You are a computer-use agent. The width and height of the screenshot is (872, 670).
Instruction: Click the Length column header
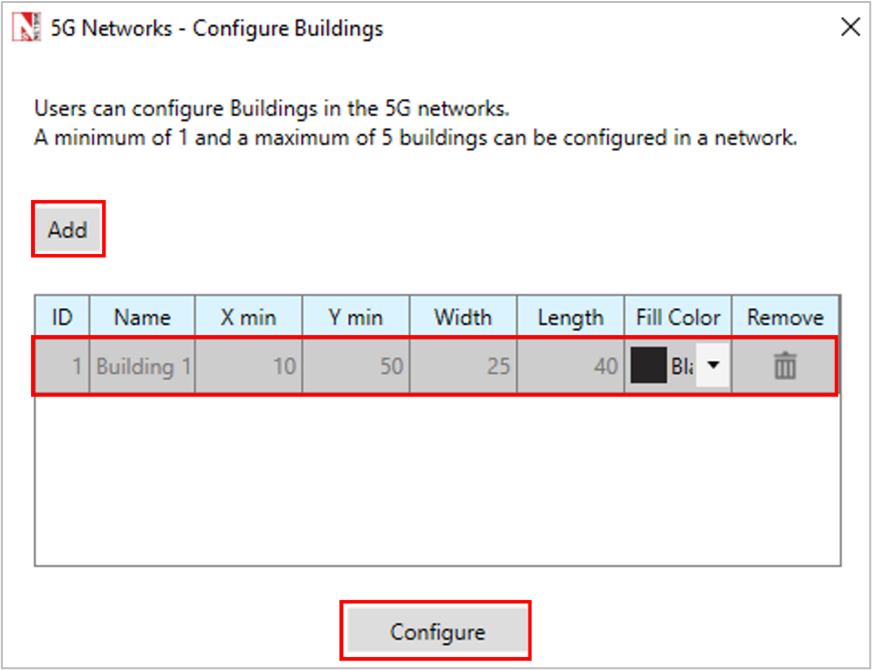pyautogui.click(x=570, y=317)
